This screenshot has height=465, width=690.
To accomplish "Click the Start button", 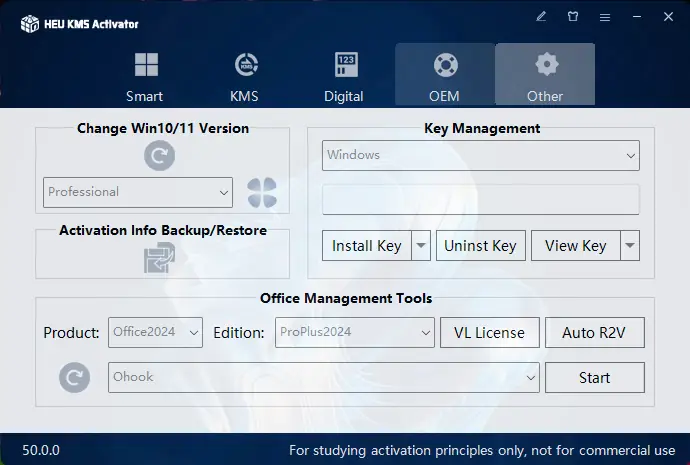I will (x=595, y=377).
